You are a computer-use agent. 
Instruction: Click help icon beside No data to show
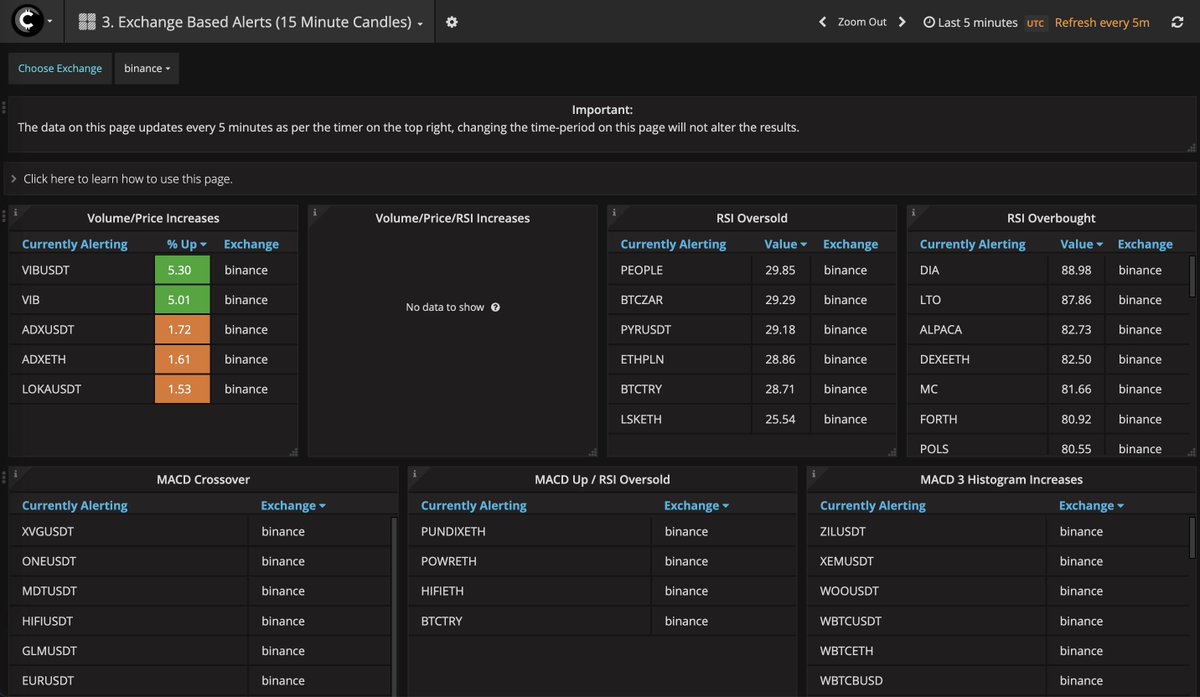pos(495,307)
